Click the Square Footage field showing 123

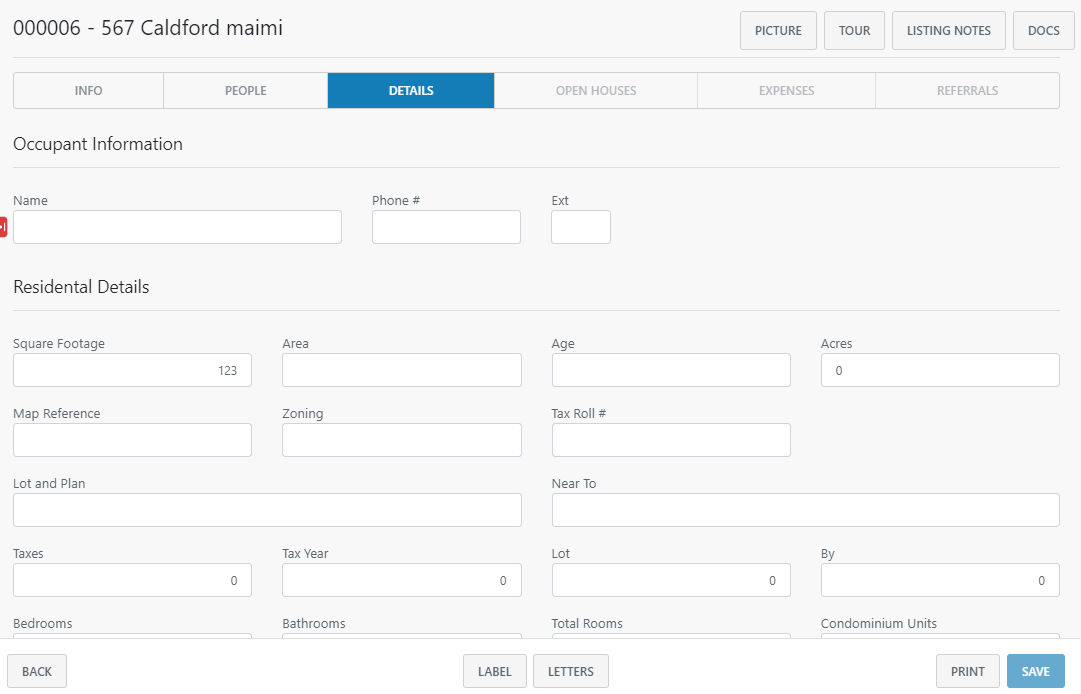coord(132,370)
